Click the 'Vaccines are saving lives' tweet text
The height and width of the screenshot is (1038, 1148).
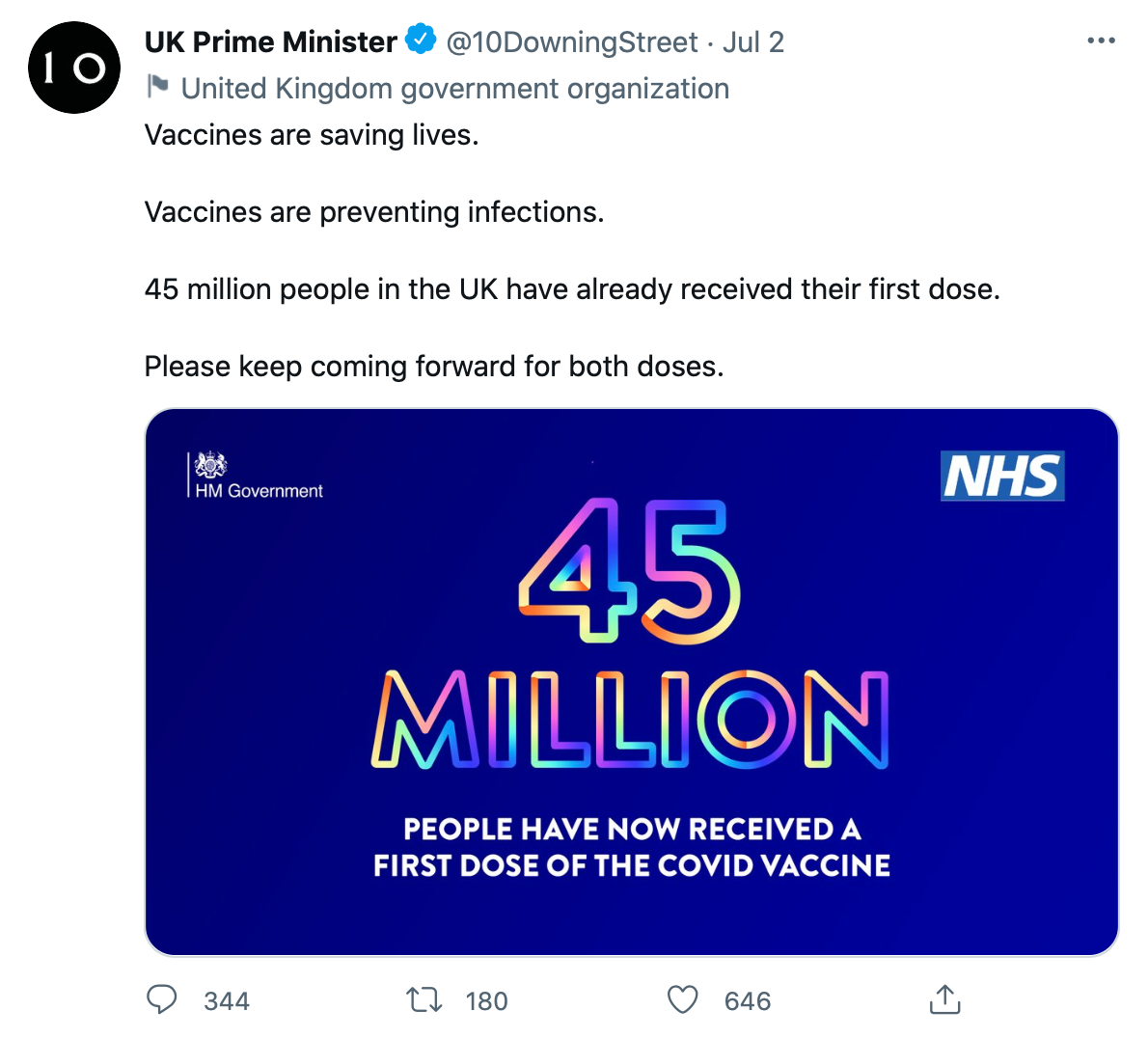tap(311, 135)
